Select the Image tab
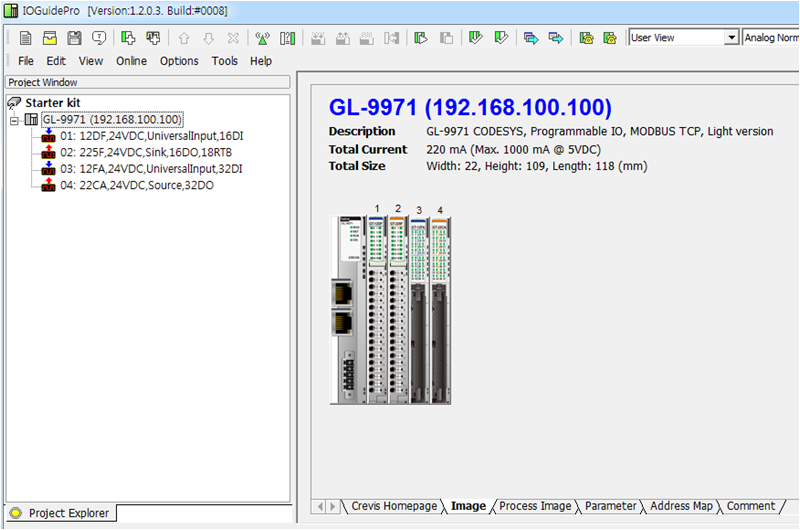 pyautogui.click(x=468, y=506)
